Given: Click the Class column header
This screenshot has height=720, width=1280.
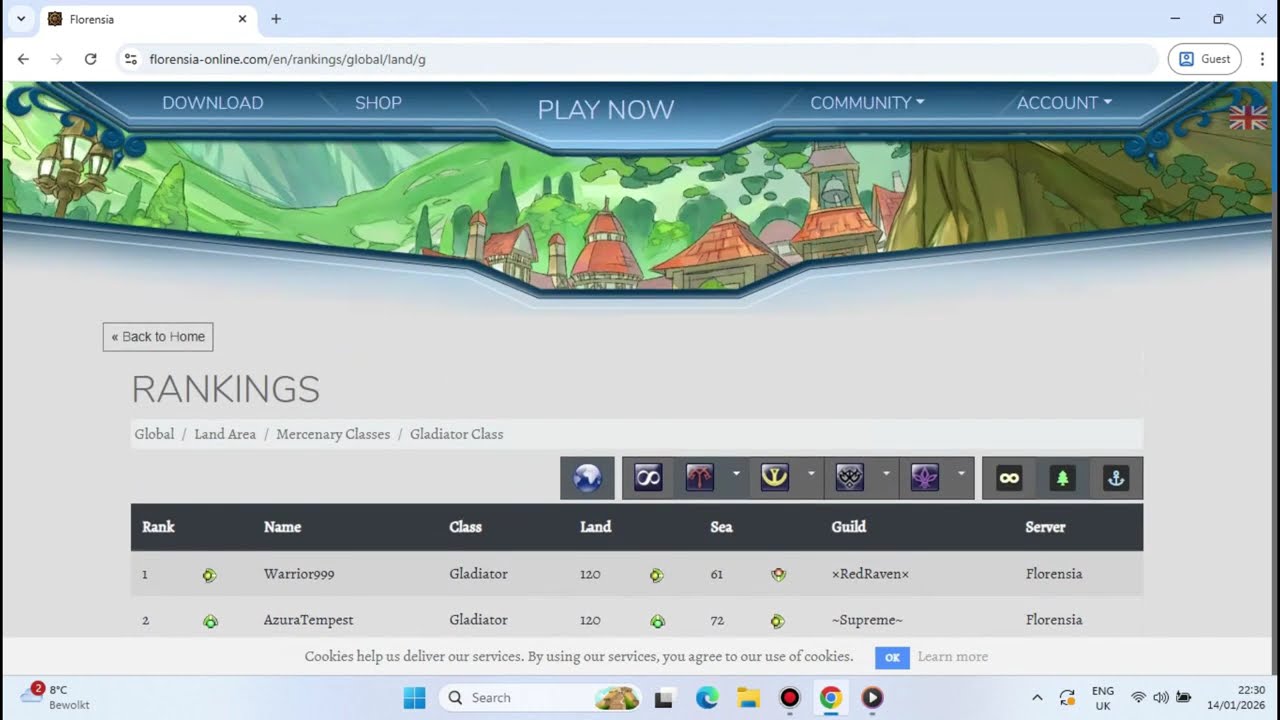Looking at the screenshot, I should coord(465,527).
